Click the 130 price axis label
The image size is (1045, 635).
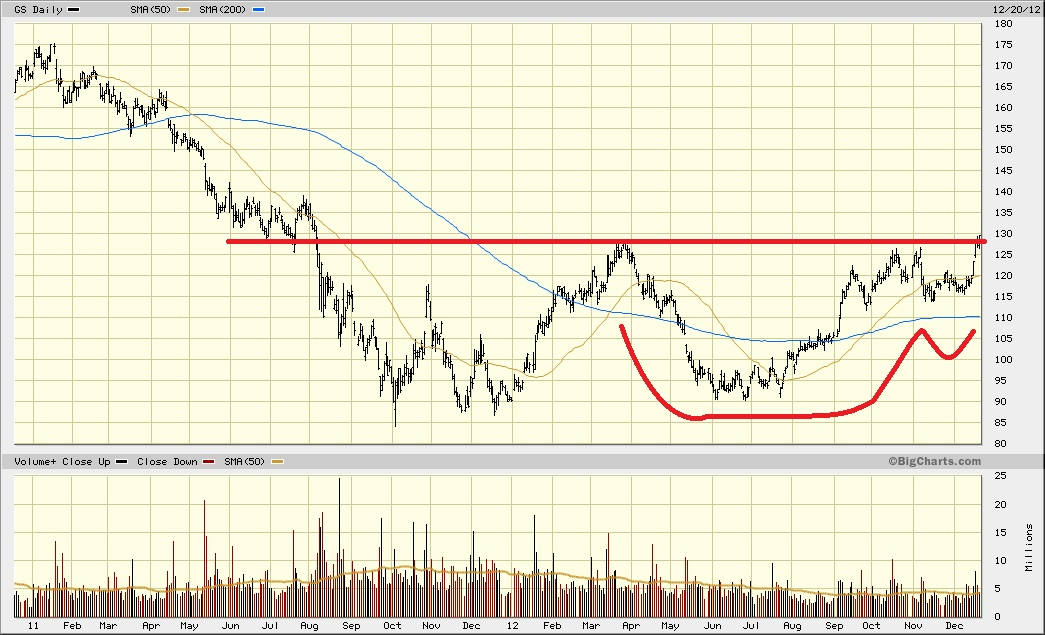coord(1003,233)
